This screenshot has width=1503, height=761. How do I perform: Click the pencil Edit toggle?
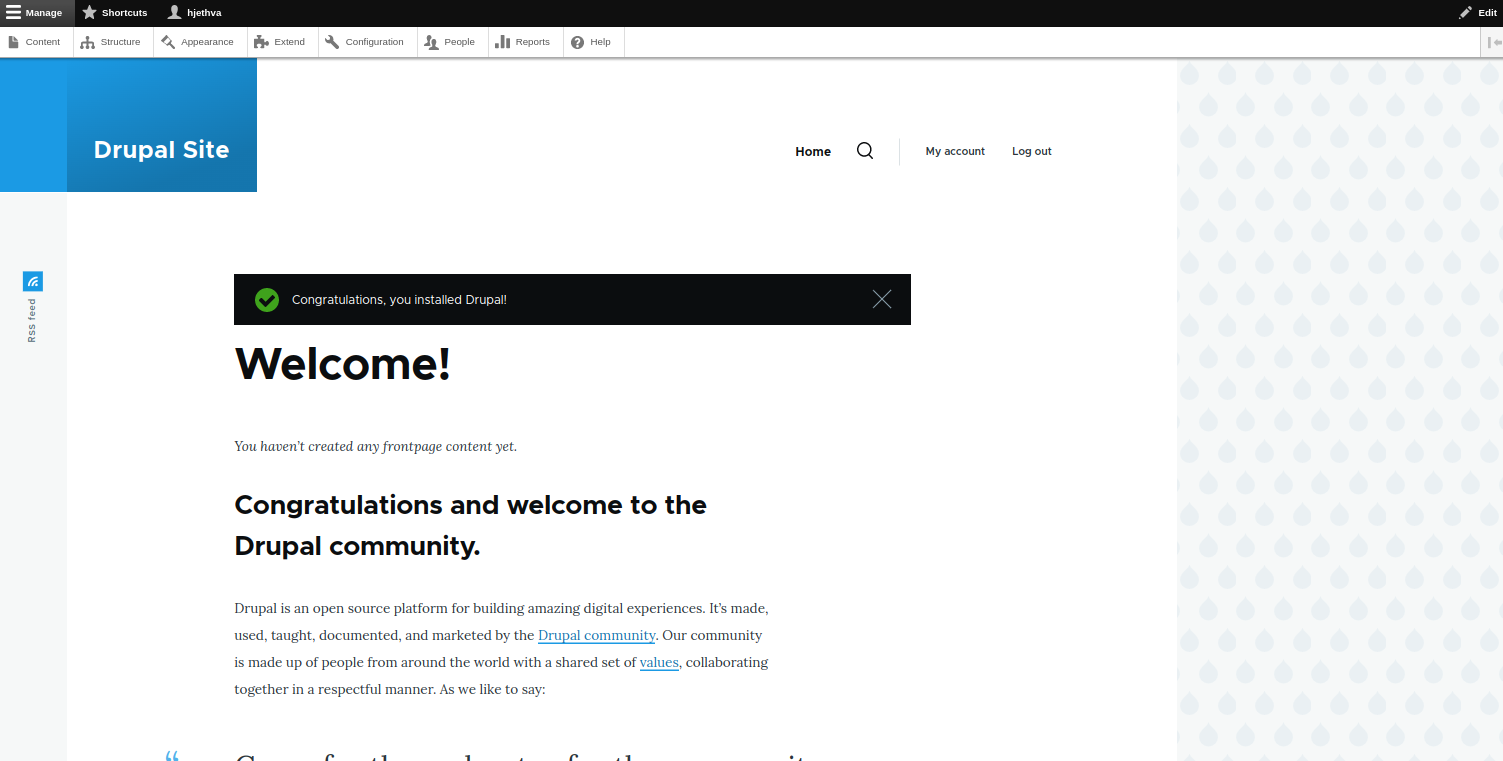point(1477,13)
